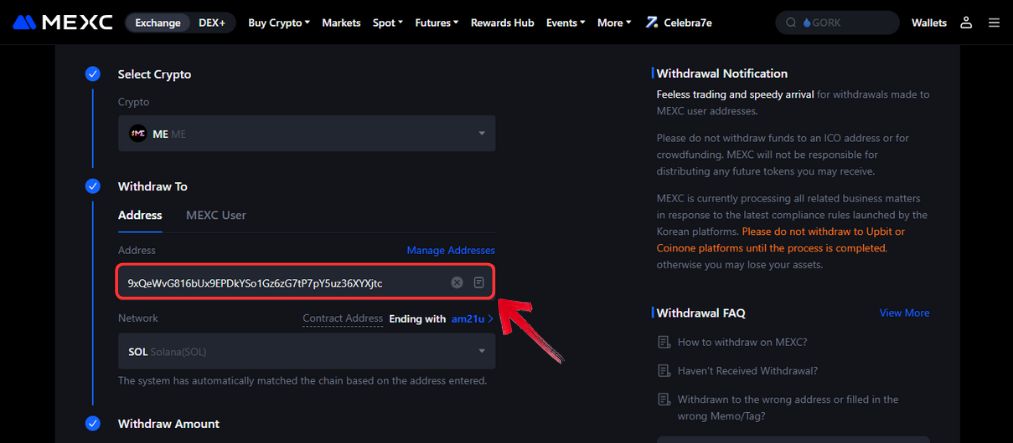Expand contract address ending am21u chevron
Screen dimensions: 1013x443
[x=491, y=319]
